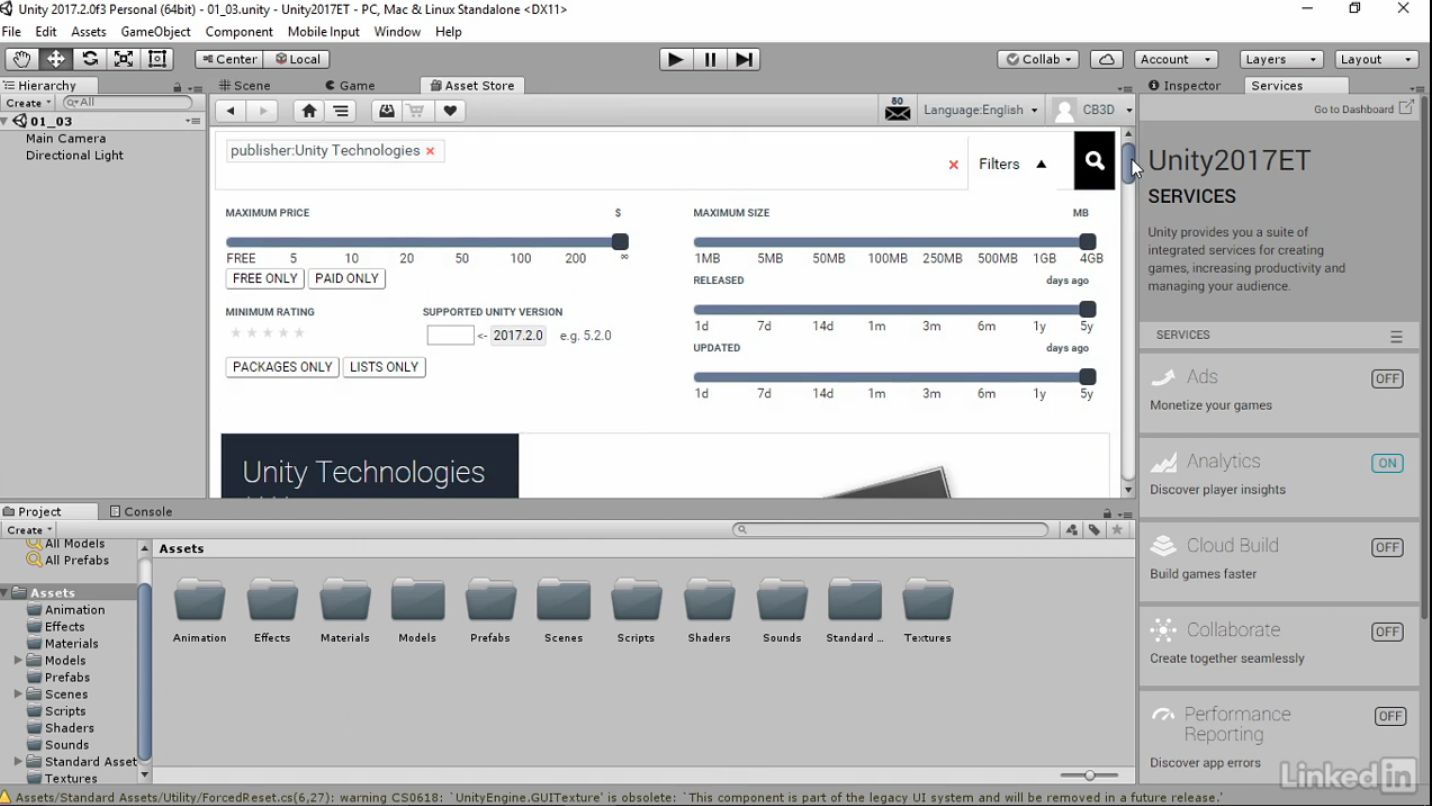Click the favorites star icon in Project
The width and height of the screenshot is (1432, 806).
coord(1117,530)
